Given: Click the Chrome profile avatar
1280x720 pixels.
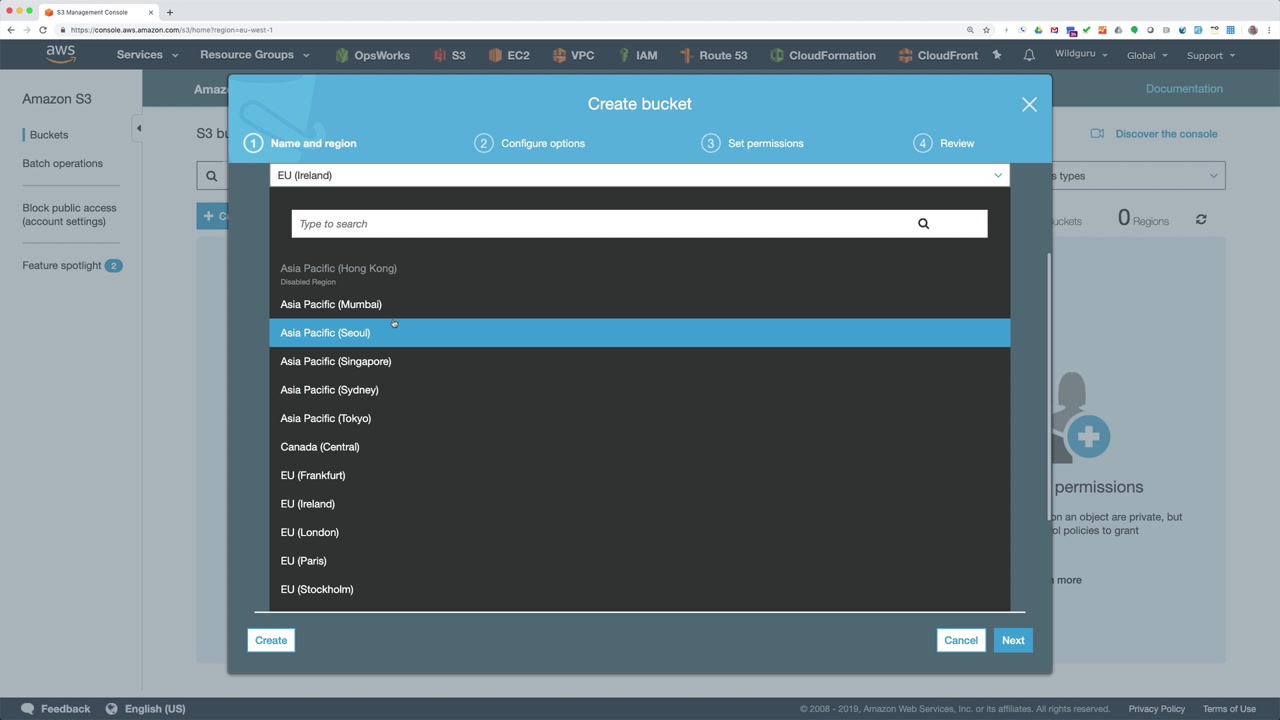Looking at the screenshot, I should 1253,30.
